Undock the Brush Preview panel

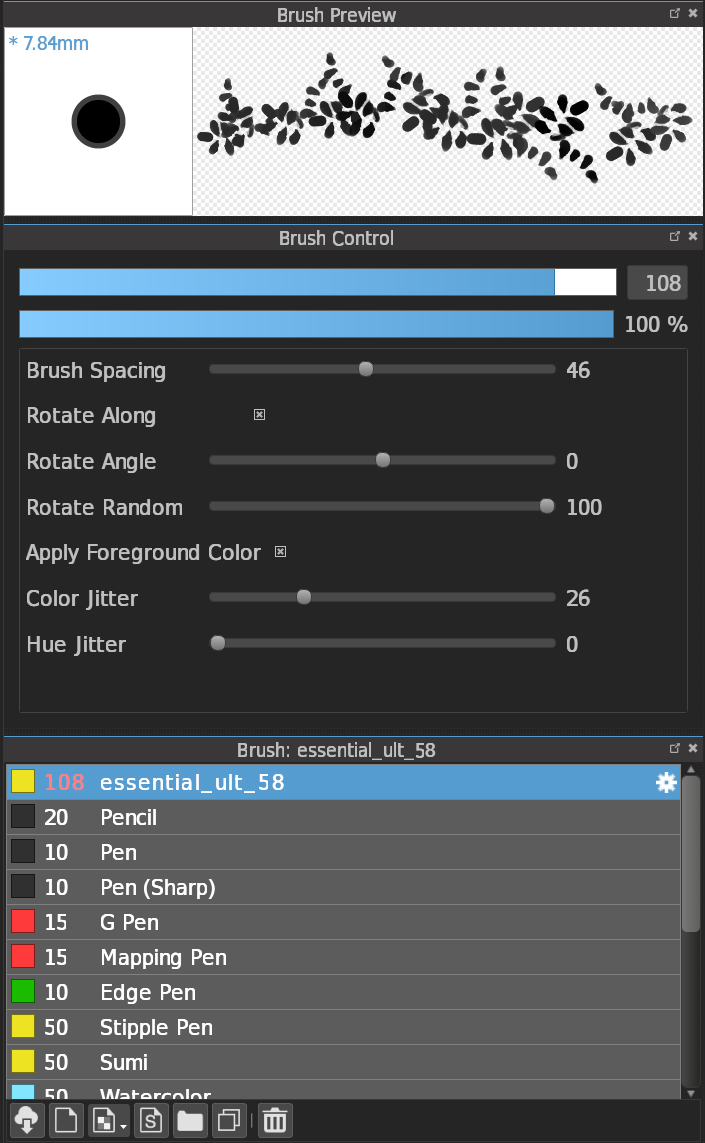pos(675,14)
